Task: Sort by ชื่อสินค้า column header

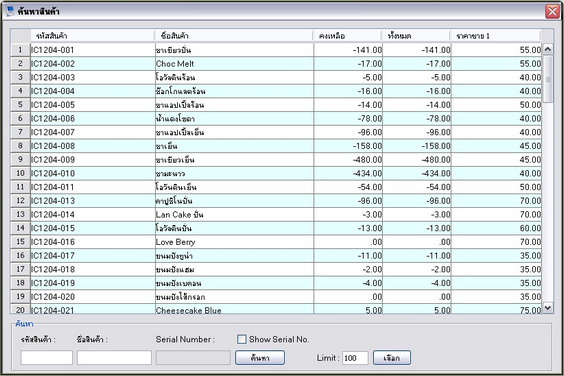Action: (x=234, y=36)
